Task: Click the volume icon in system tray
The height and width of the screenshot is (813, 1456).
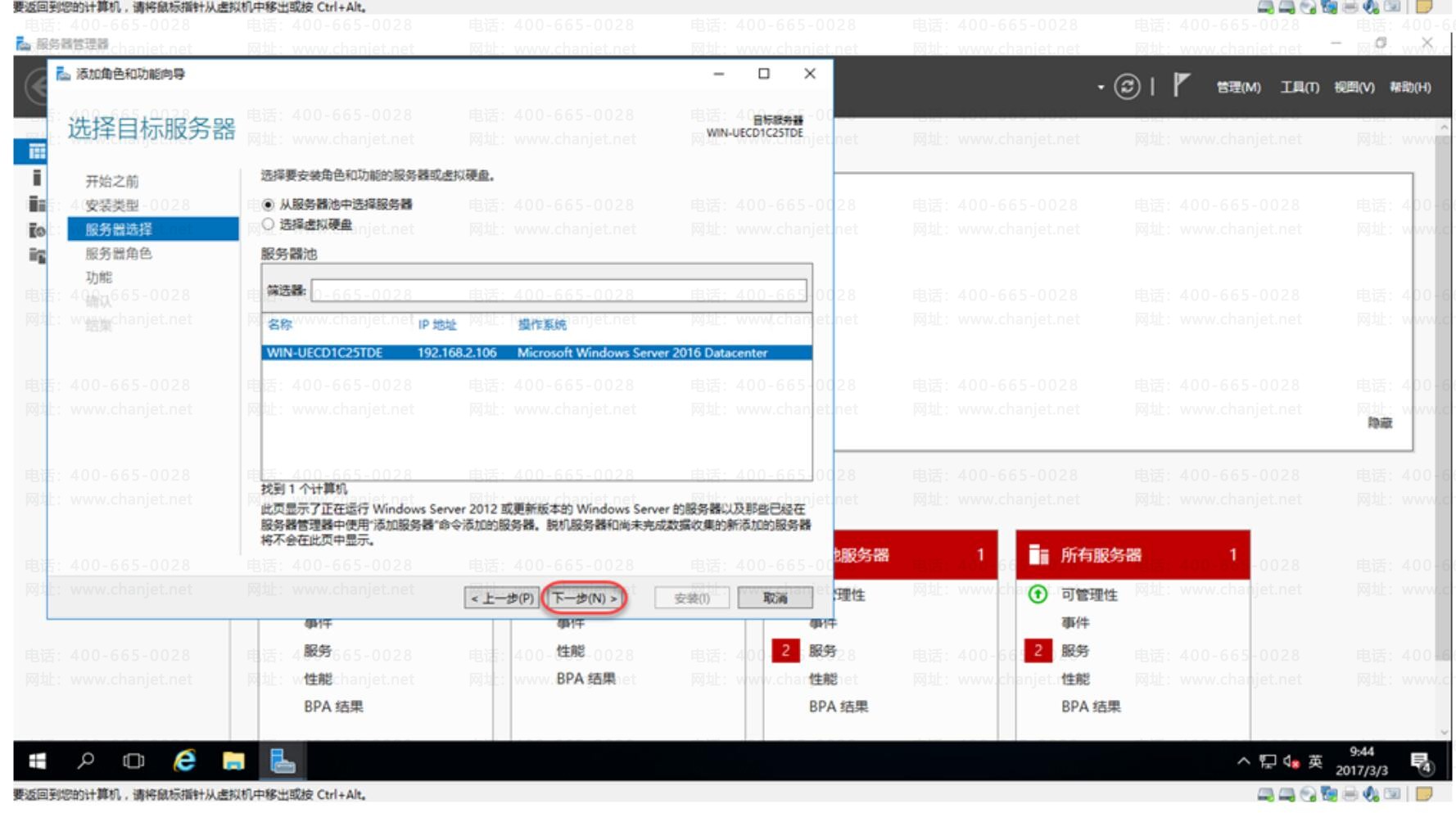Action: [x=1291, y=761]
